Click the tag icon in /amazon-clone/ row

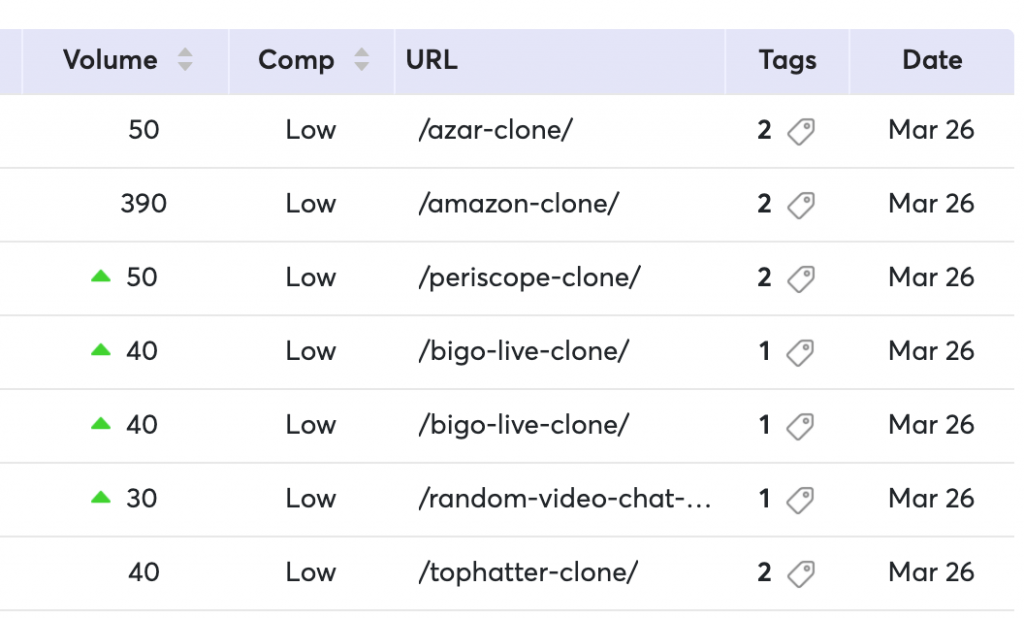[x=801, y=205]
